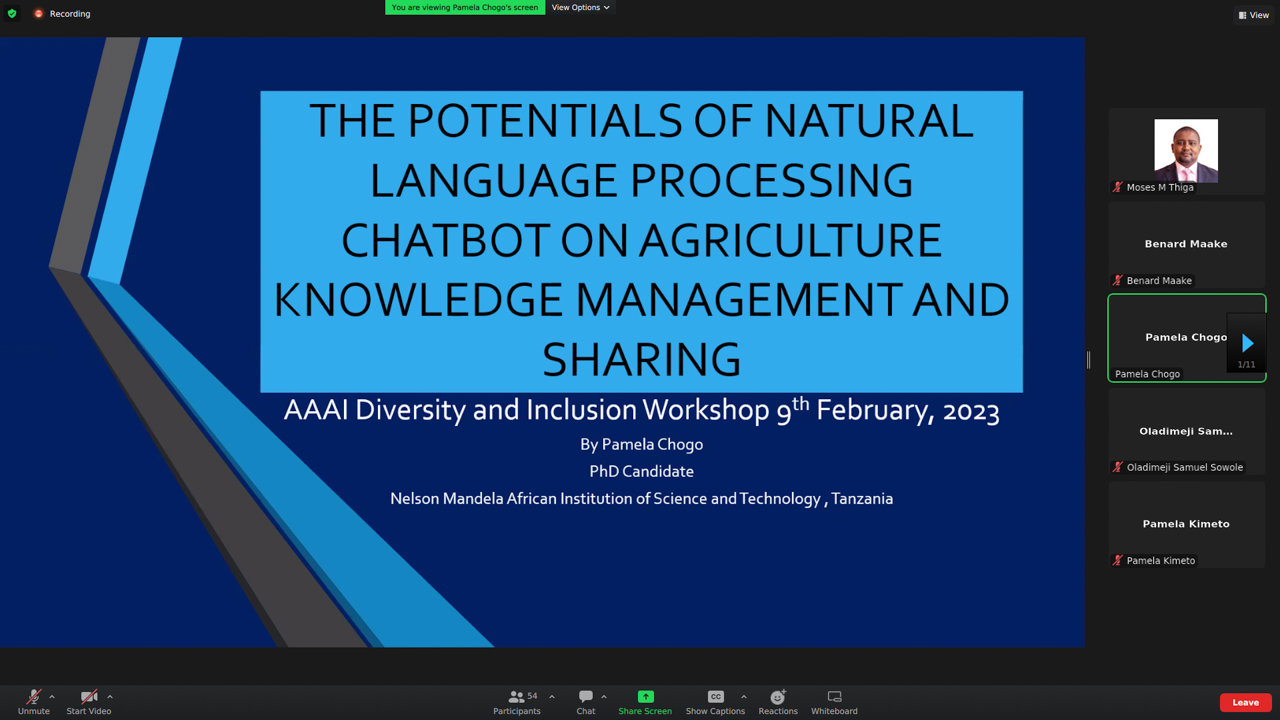Open audio options arrow beside Unmute

point(52,697)
